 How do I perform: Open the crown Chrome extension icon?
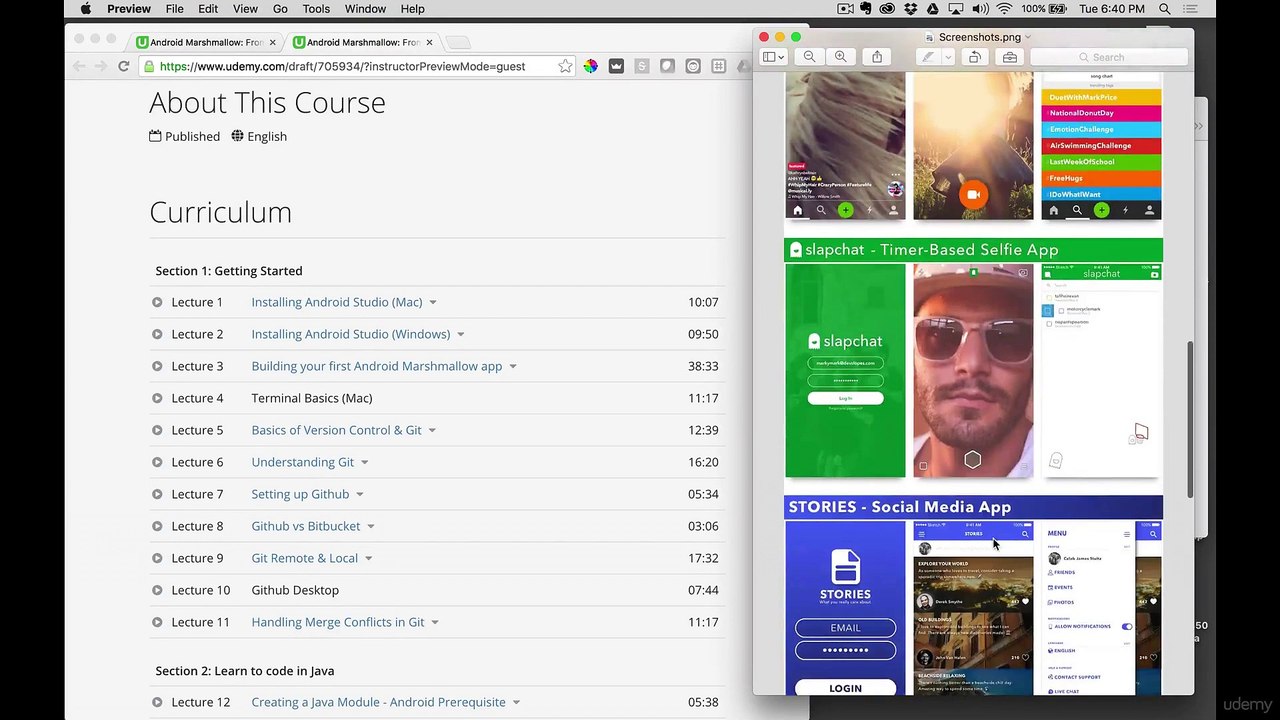[x=616, y=66]
